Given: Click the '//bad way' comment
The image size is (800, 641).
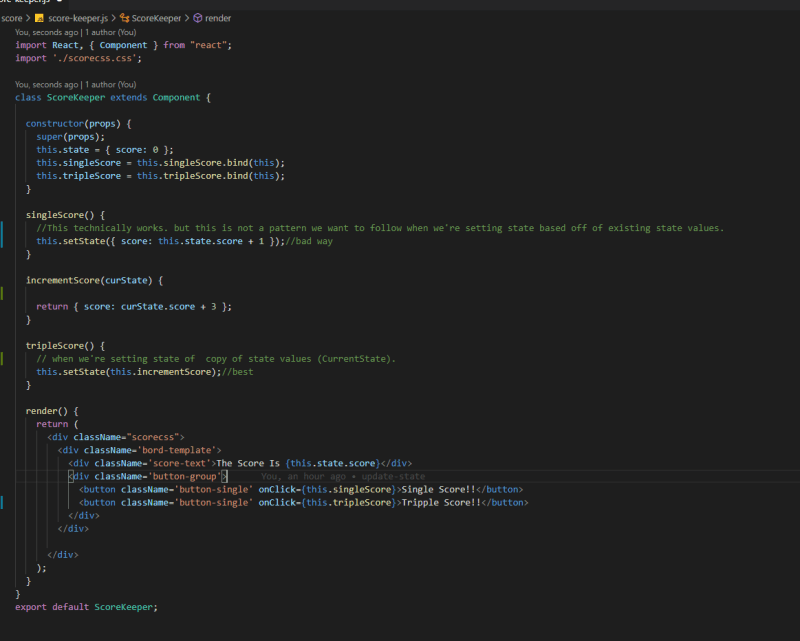Looking at the screenshot, I should tap(309, 241).
